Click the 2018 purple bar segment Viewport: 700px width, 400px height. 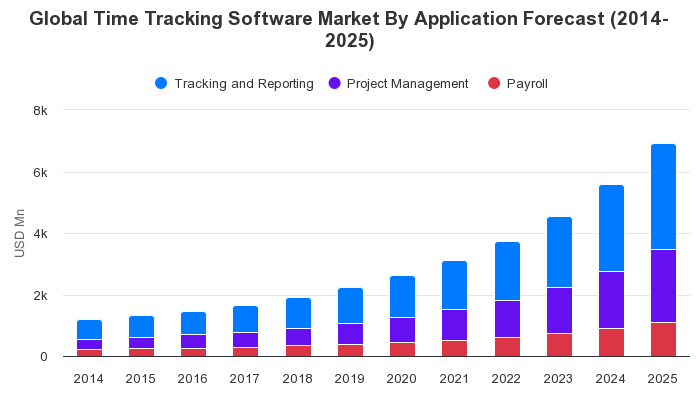[x=298, y=337]
